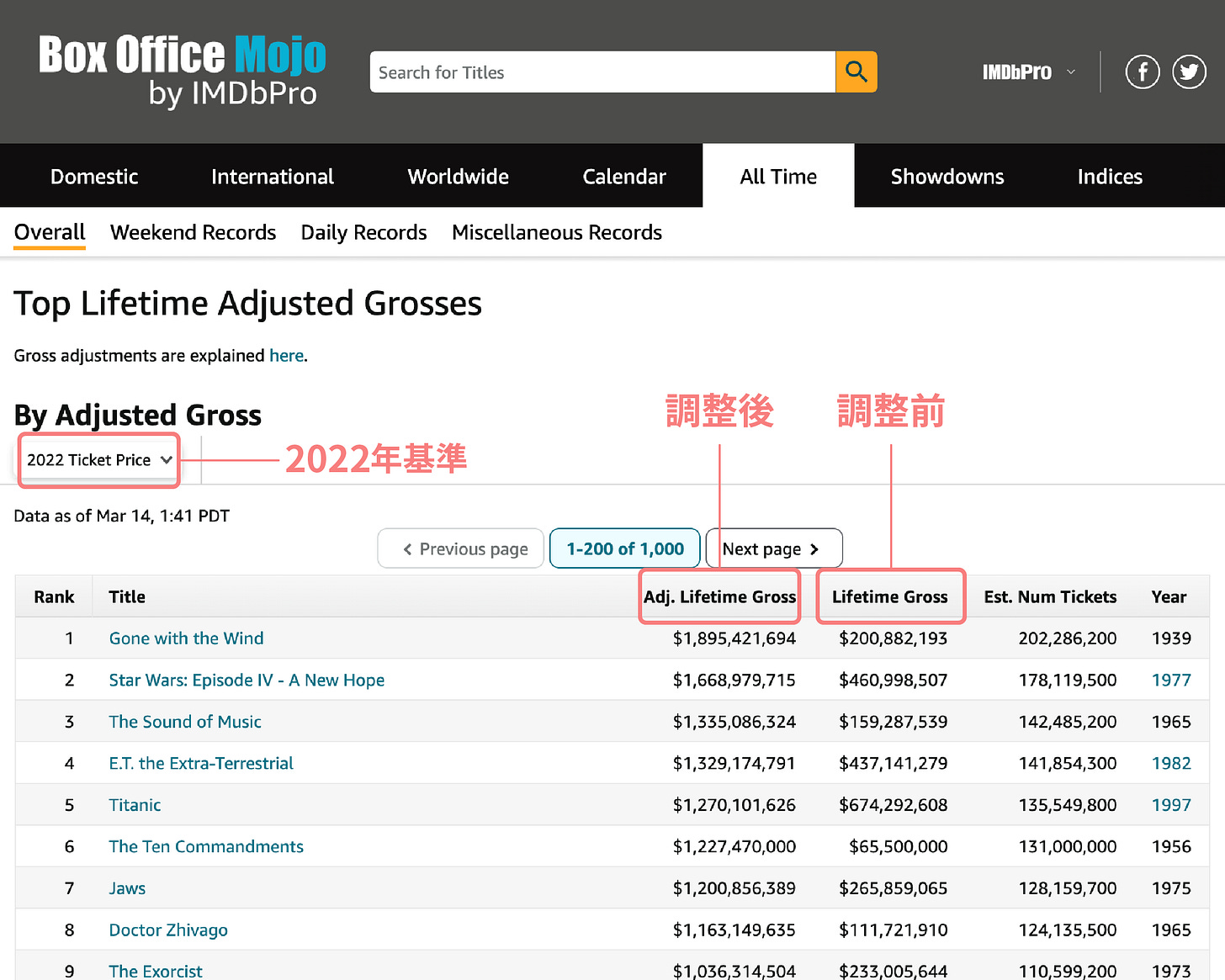Select the $674,292,608 lifetime gross cell
The width and height of the screenshot is (1225, 980).
coord(894,805)
